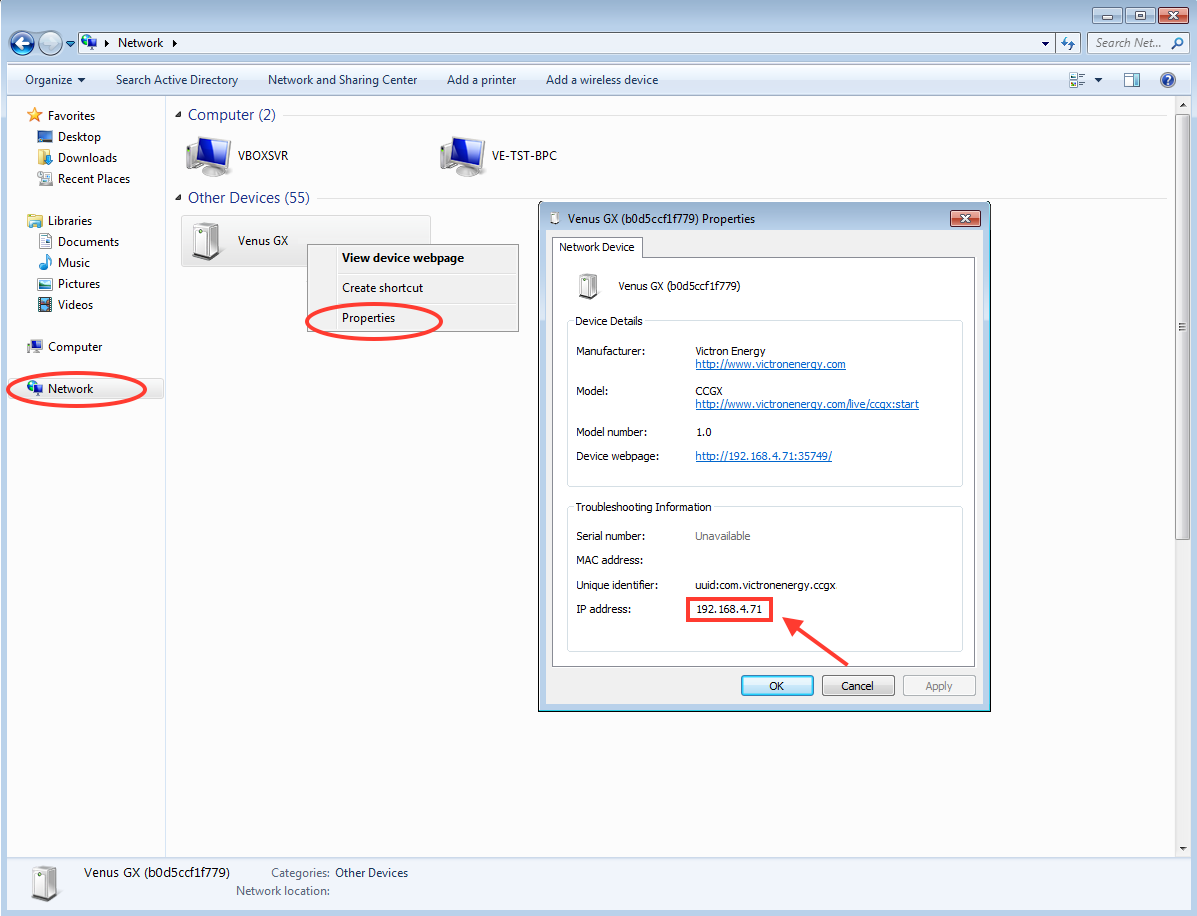The width and height of the screenshot is (1197, 916).
Task: Choose Properties from the context menu
Action: (x=369, y=318)
